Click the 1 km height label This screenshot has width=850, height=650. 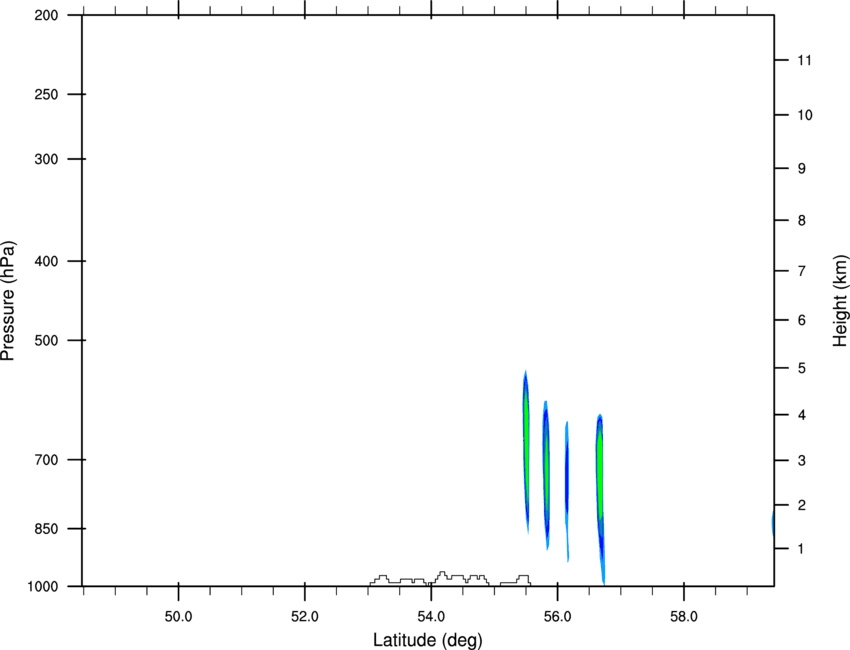[802, 549]
